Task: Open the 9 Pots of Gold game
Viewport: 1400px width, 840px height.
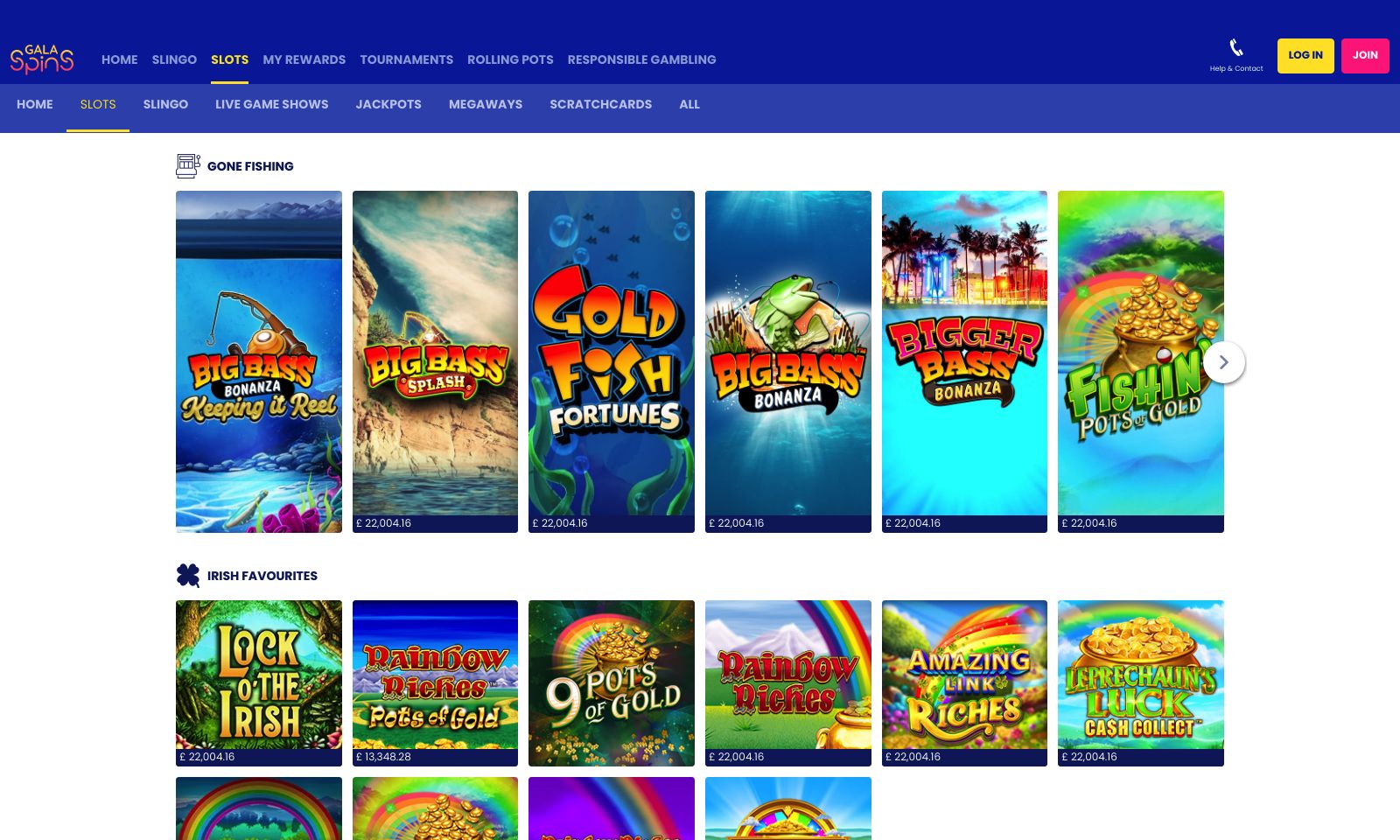Action: point(611,682)
